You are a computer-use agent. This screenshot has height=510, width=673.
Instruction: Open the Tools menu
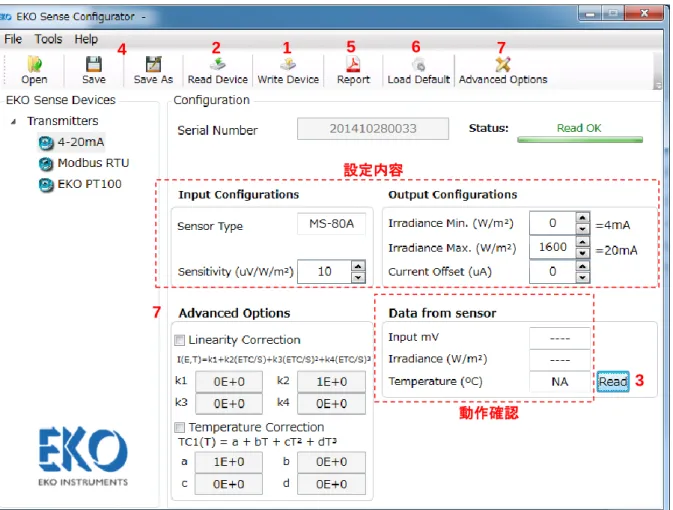48,39
